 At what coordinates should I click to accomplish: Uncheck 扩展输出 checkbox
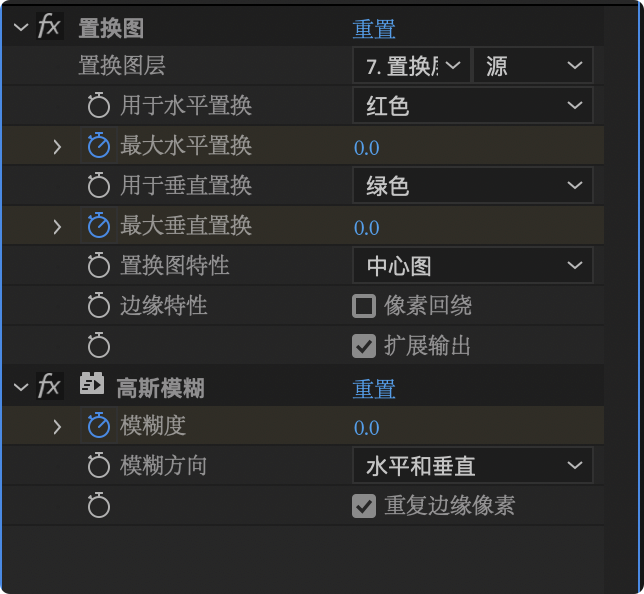click(x=364, y=346)
